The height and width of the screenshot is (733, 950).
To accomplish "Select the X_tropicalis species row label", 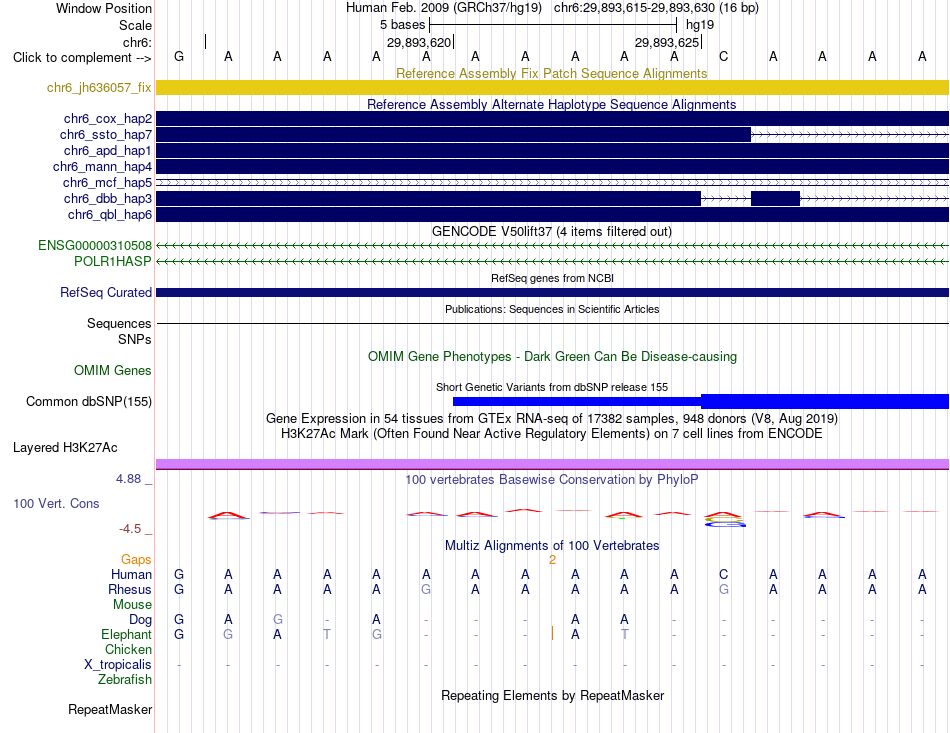I will point(118,665).
